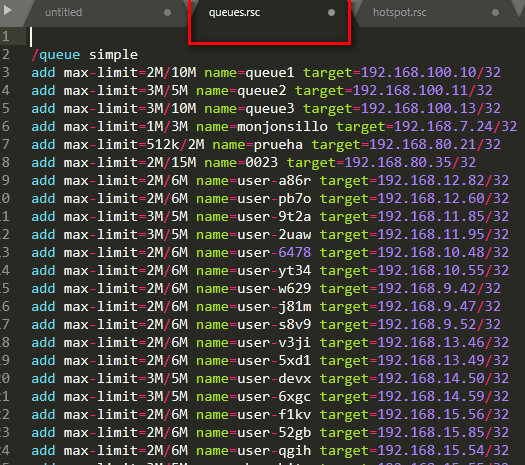
Task: Click target 192.168.13.46/32
Action: (x=443, y=344)
